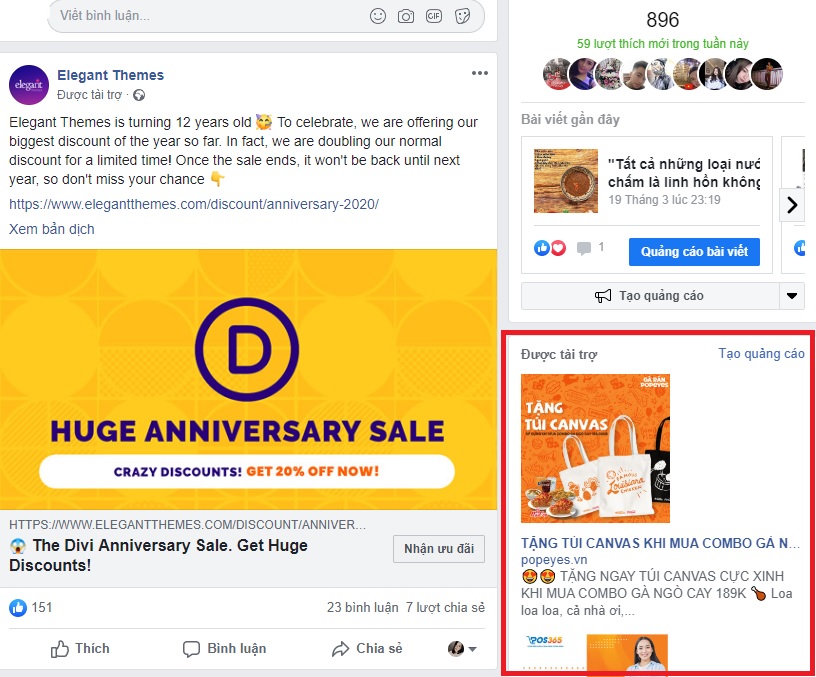Open the POS365 sponsored ad image
816x677 pixels.
click(594, 652)
